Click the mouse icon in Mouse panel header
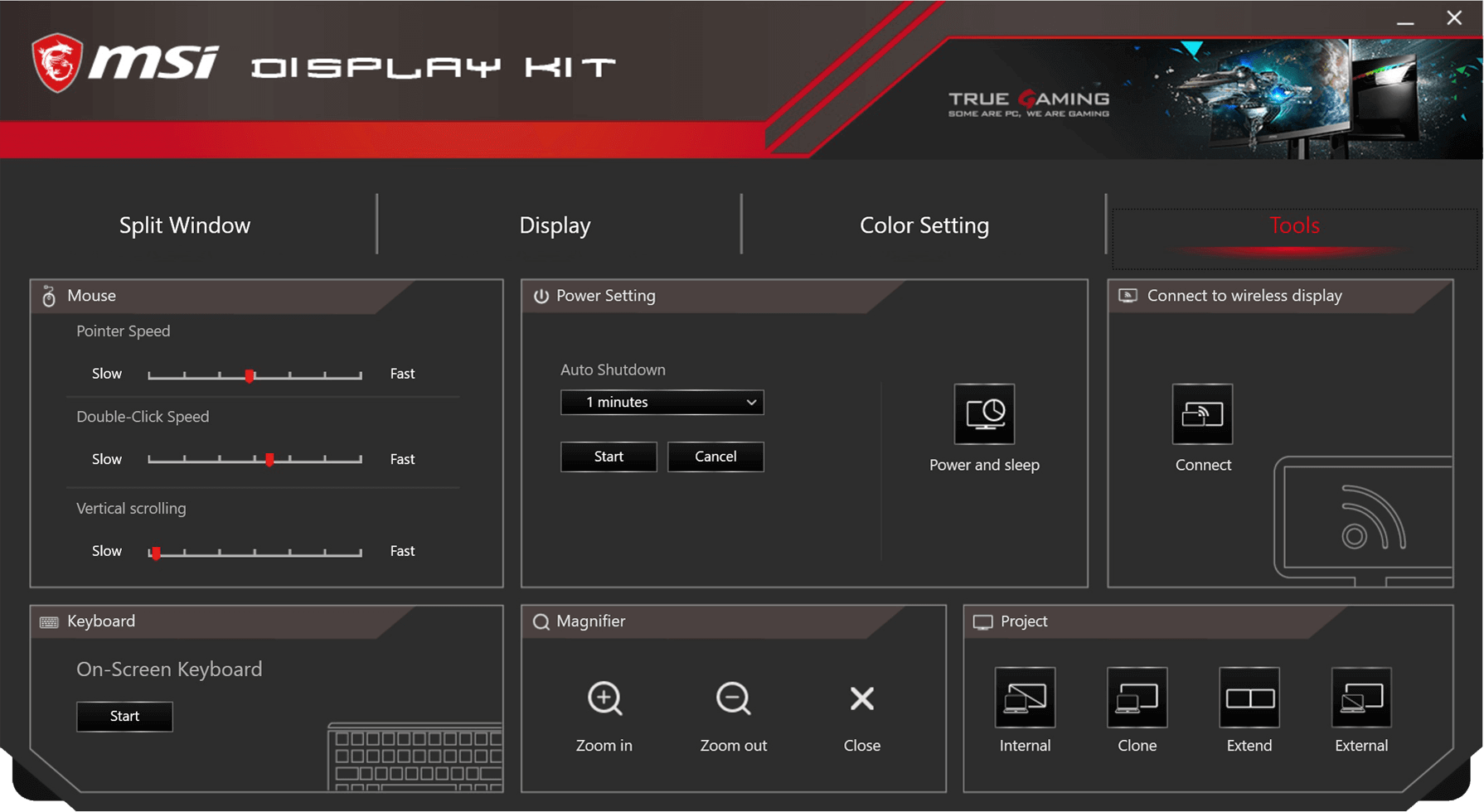Screen dimensions: 1484x812 point(49,297)
